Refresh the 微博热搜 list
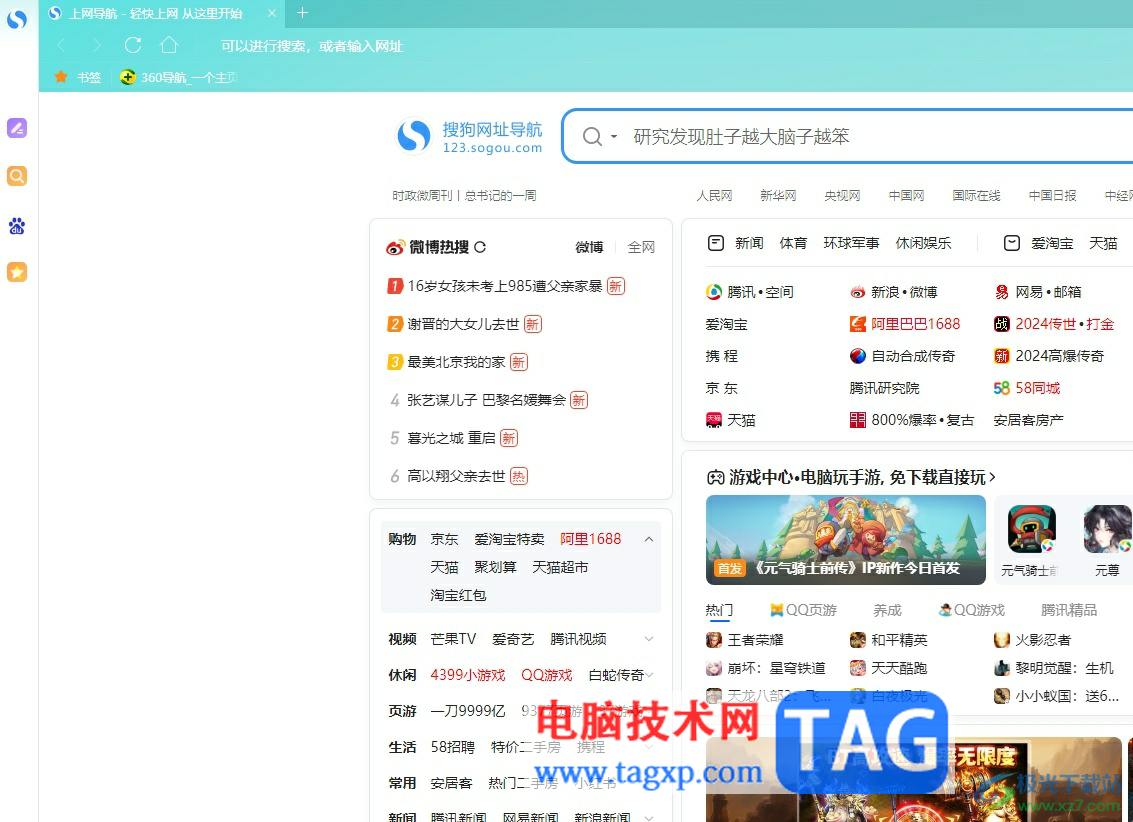 (481, 247)
